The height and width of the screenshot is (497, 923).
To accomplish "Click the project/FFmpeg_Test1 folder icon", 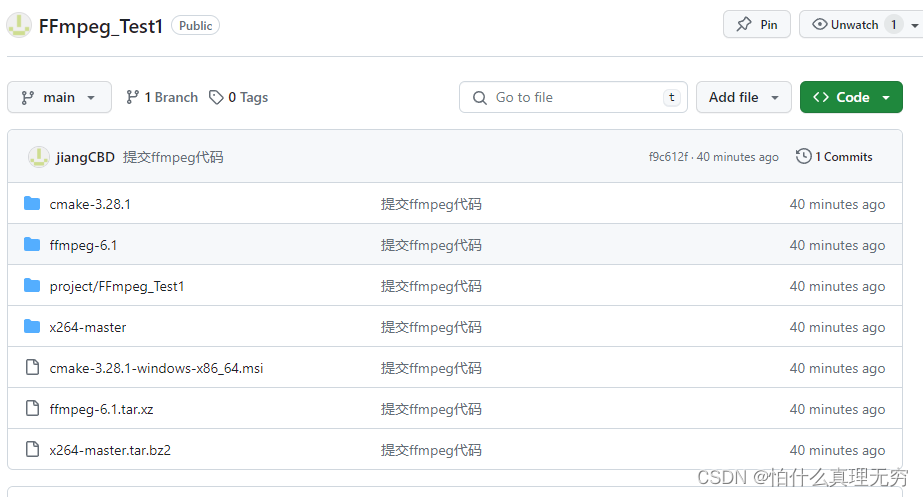I will [32, 286].
